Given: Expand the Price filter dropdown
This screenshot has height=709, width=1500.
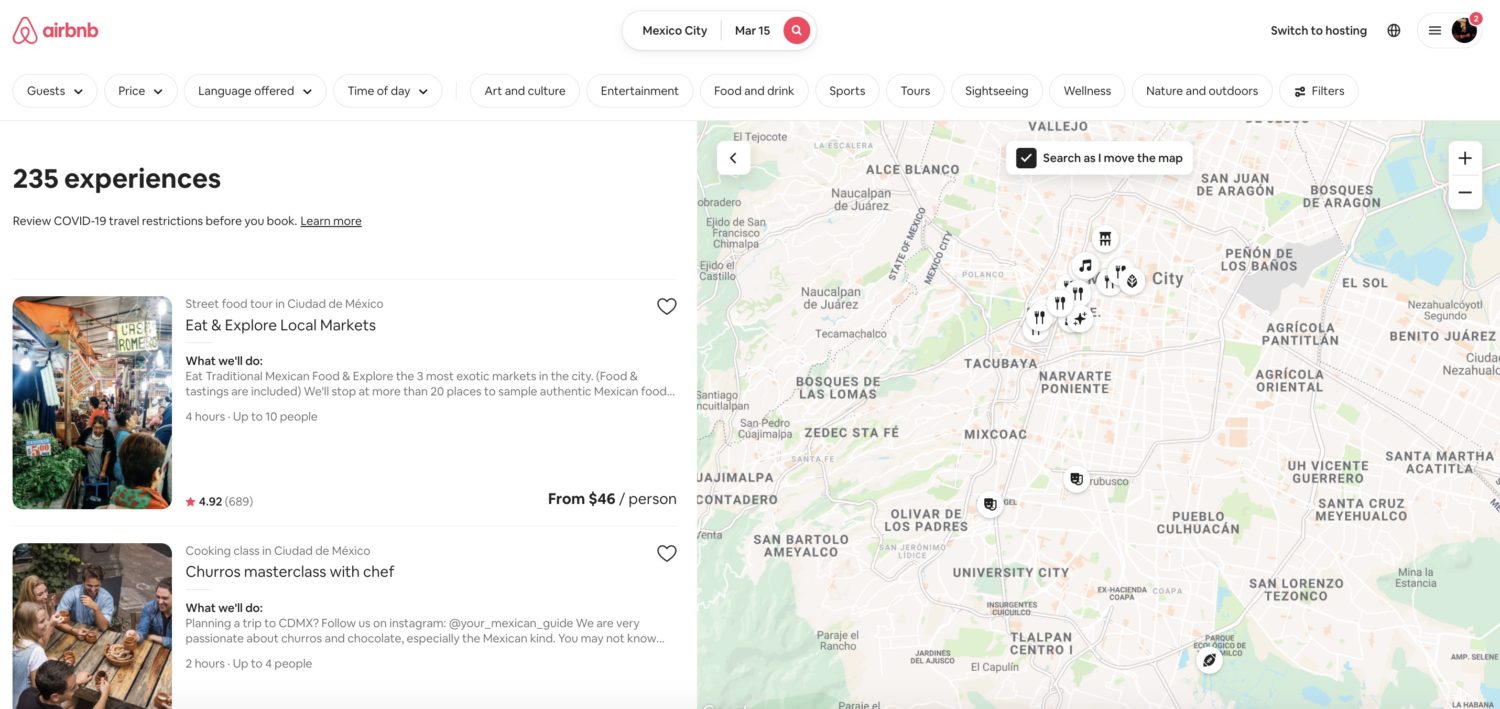Looking at the screenshot, I should point(140,90).
